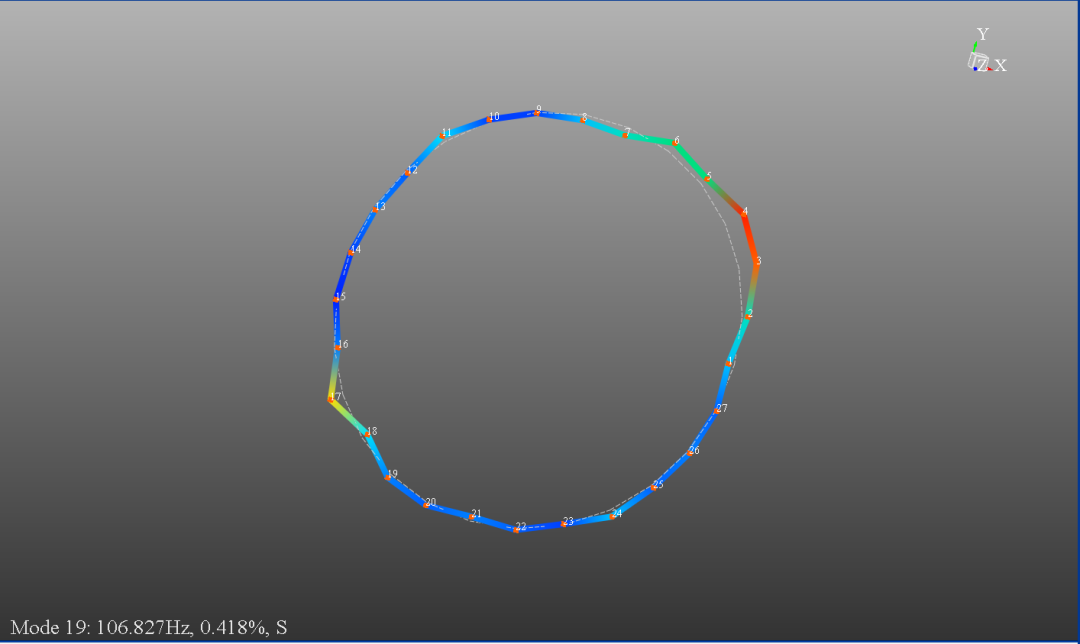The image size is (1080, 644).
Task: Select node 10 marker
Action: click(490, 119)
